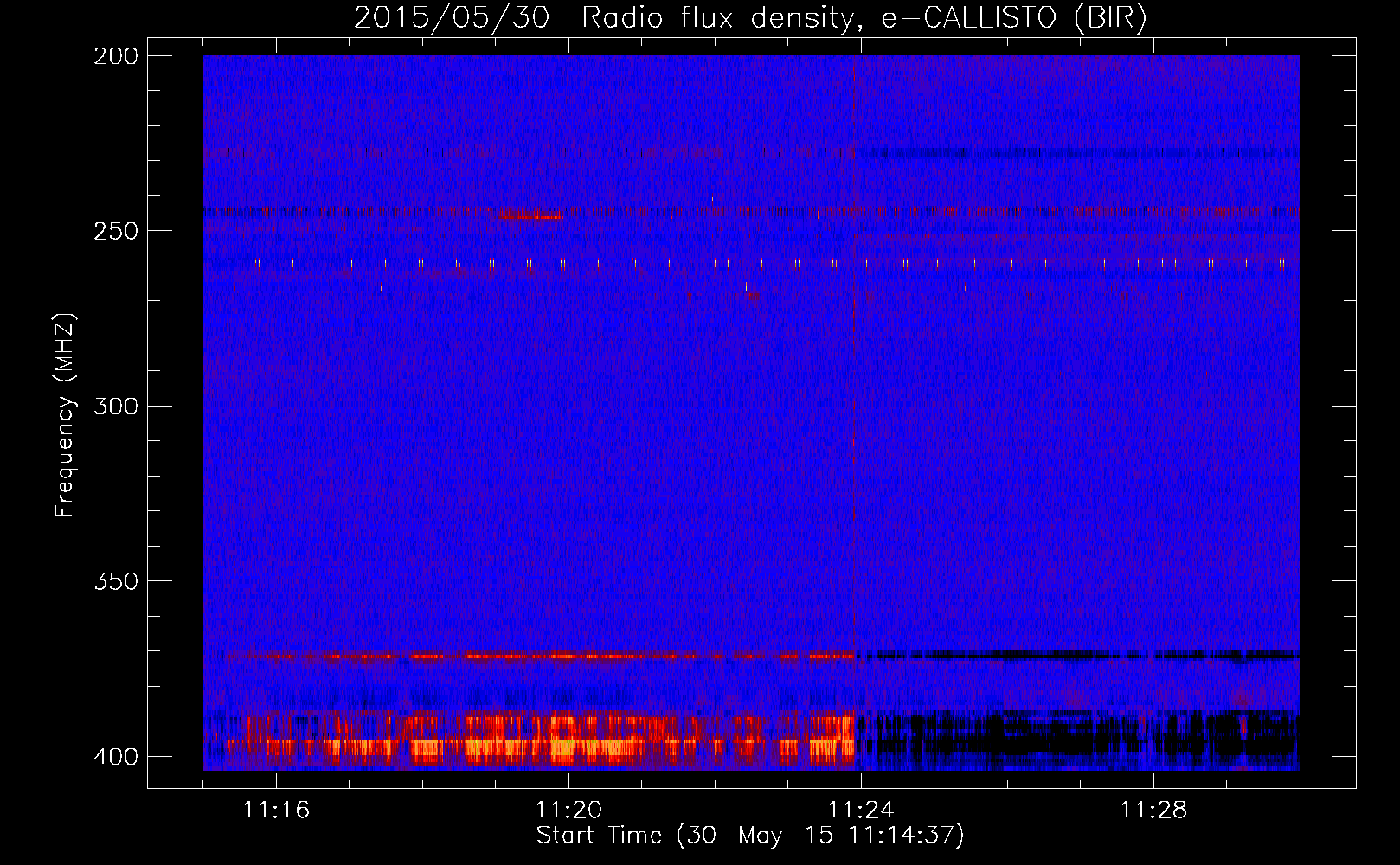Click the "Start Time (30-May-15 11:14:37)" label
The image size is (1400, 865).
(x=750, y=836)
